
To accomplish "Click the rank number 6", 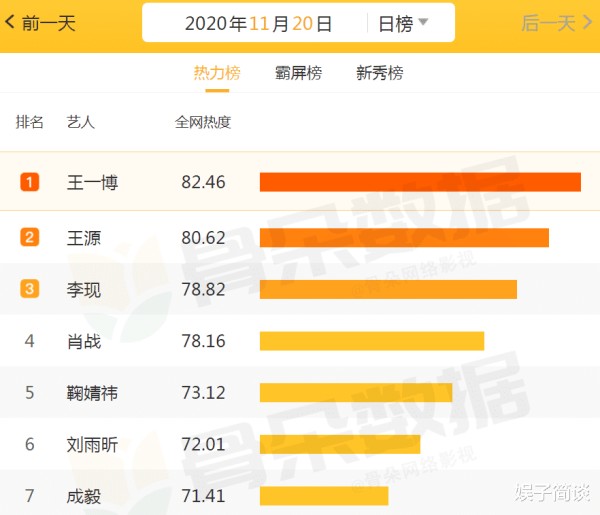I will (x=29, y=444).
